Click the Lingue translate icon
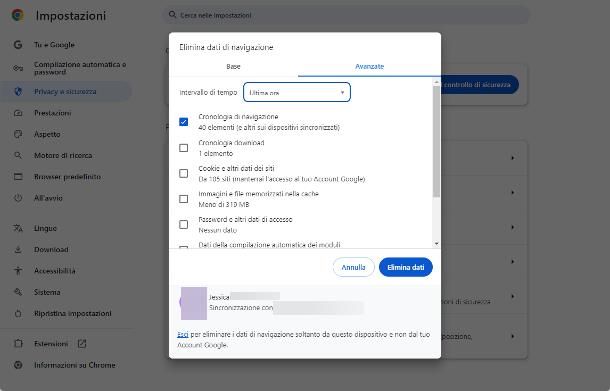610x391 pixels. 18,228
